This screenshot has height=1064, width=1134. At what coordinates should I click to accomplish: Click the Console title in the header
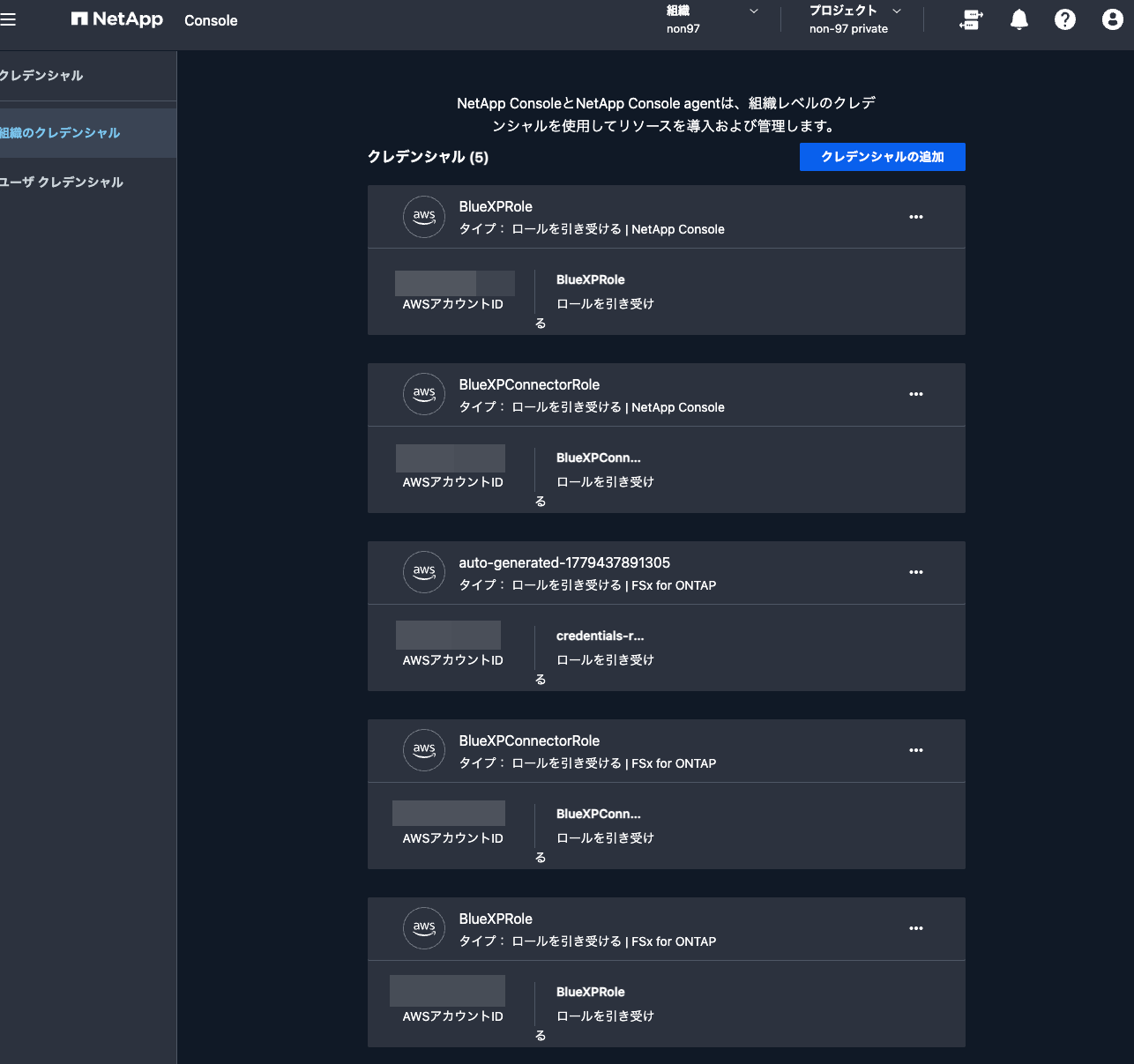click(x=211, y=20)
